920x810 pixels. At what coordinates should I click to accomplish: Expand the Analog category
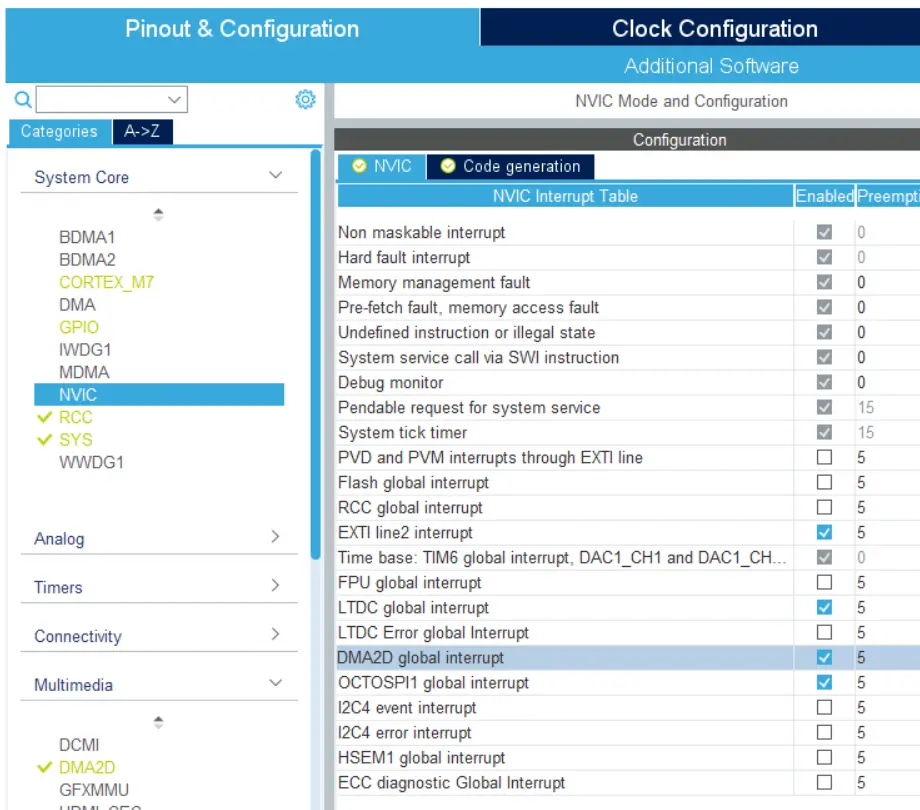coord(275,538)
